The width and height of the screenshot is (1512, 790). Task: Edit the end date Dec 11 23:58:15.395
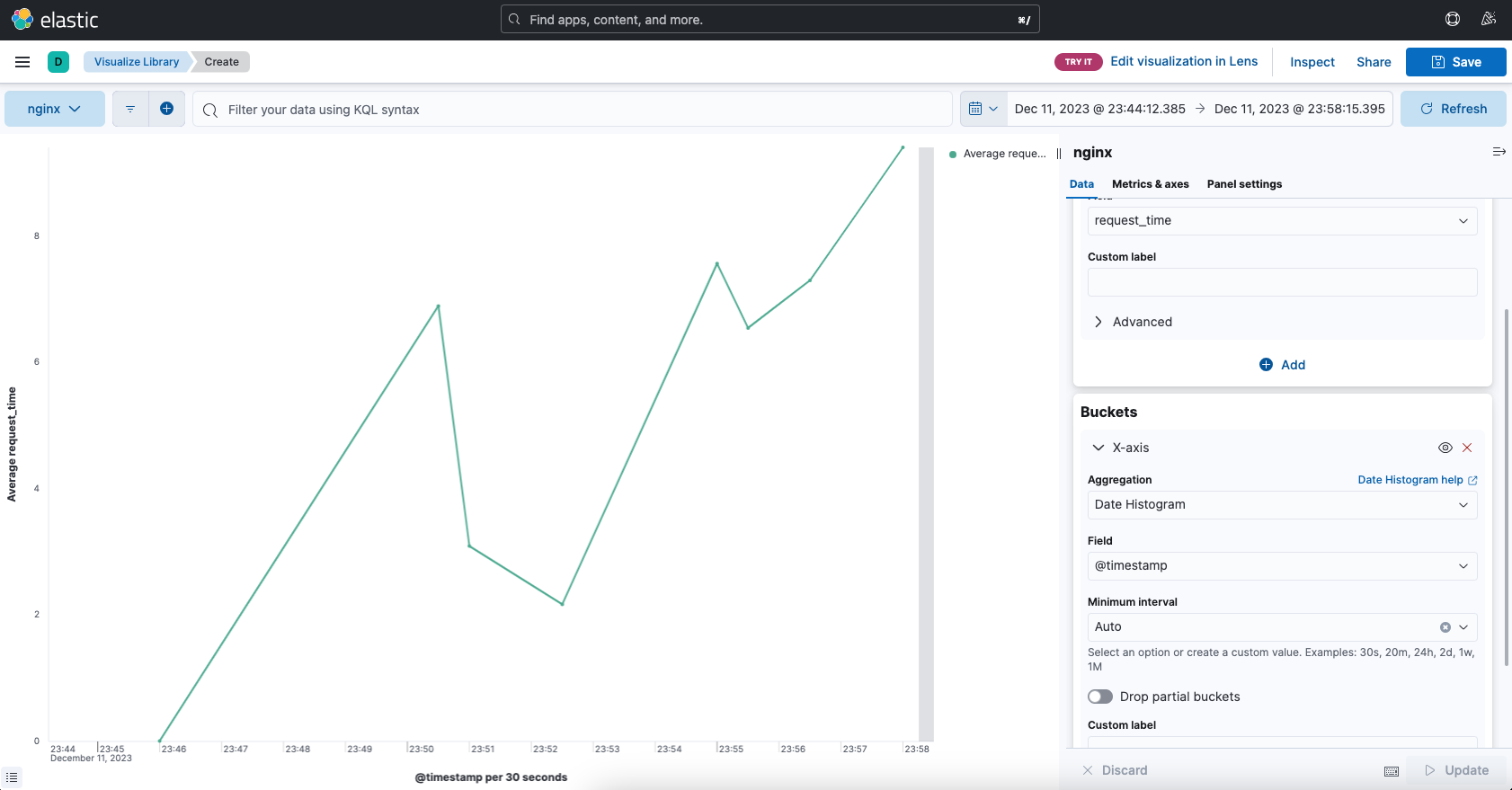(1300, 109)
